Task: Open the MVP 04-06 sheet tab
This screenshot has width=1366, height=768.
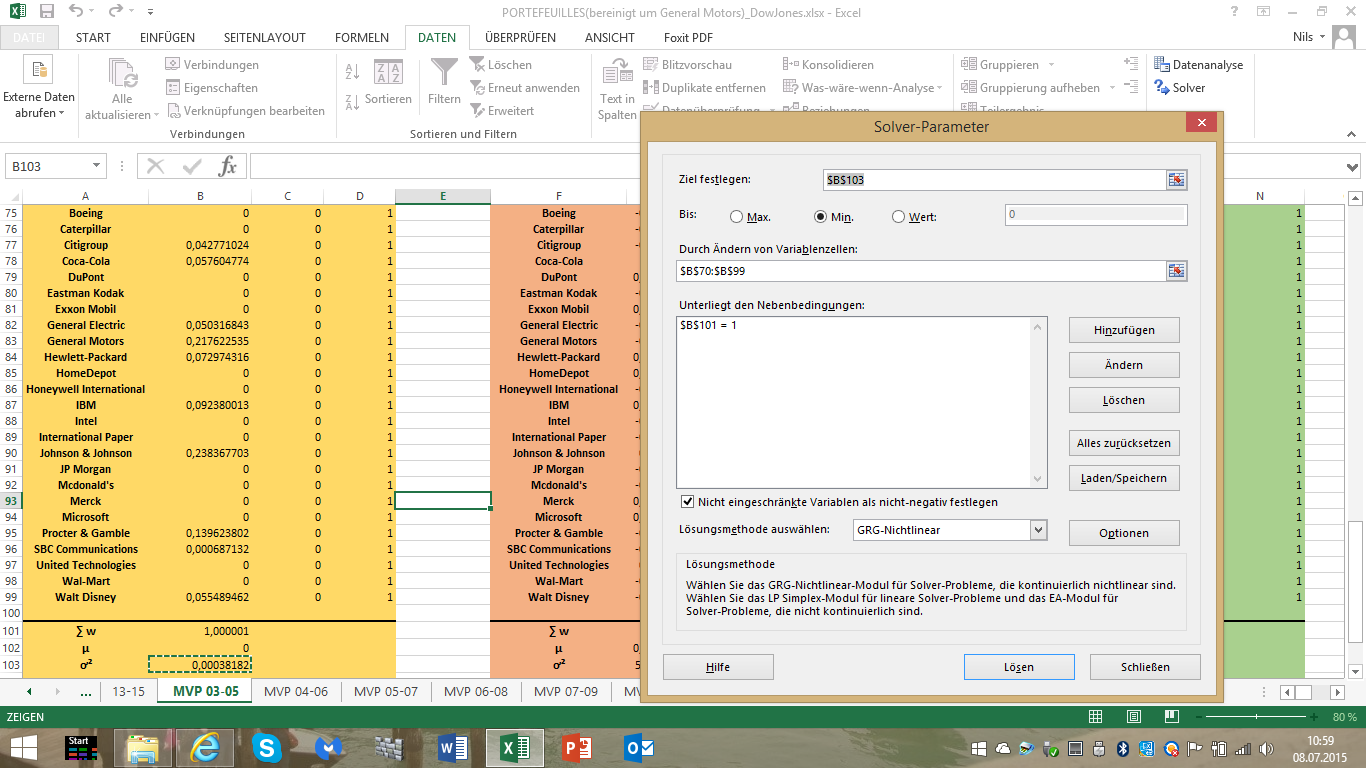Action: 295,691
